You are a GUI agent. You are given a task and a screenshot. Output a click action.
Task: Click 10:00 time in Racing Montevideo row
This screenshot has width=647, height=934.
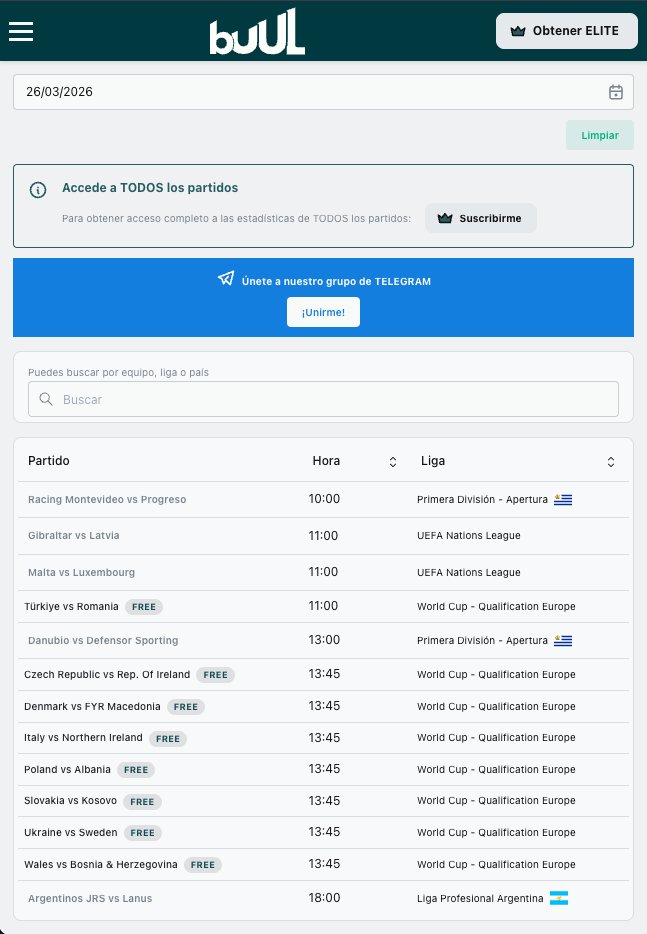[324, 499]
